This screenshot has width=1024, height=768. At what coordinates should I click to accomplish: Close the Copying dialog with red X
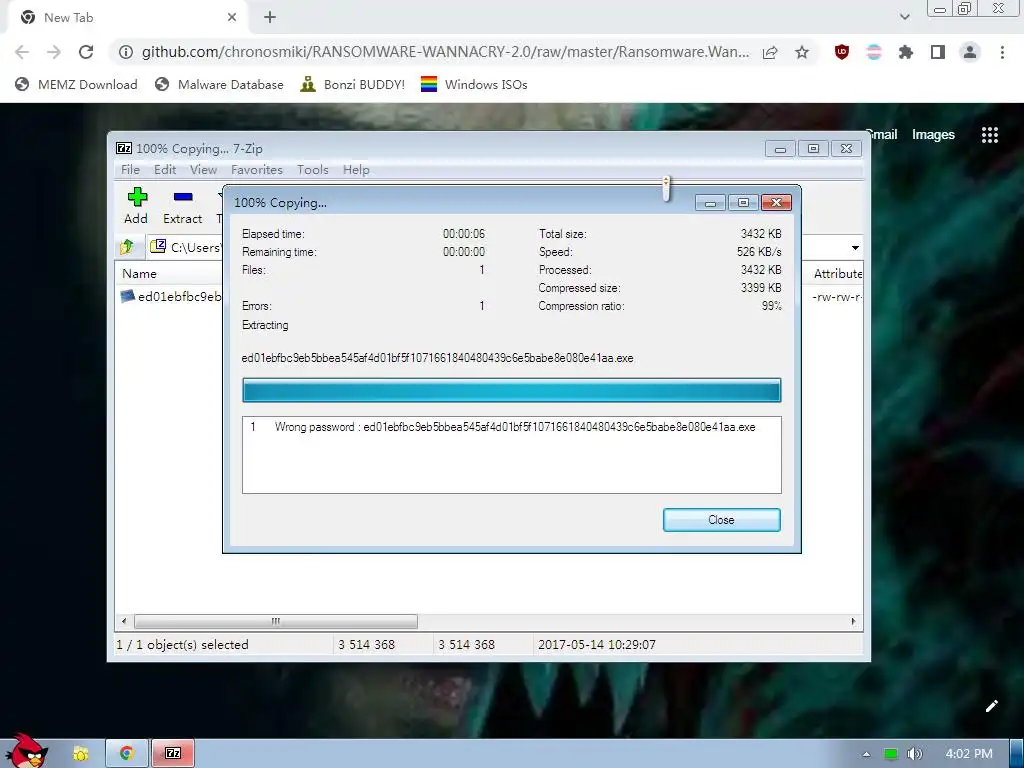coord(776,202)
